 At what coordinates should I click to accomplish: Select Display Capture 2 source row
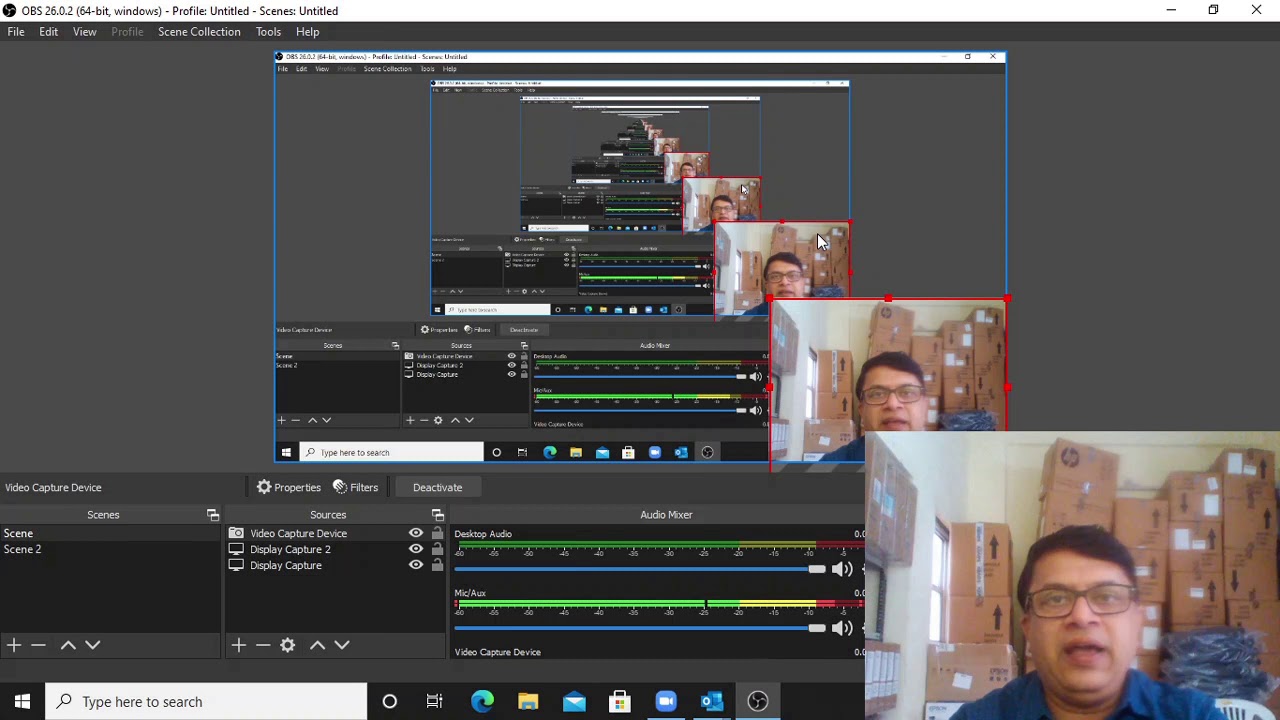[x=337, y=549]
